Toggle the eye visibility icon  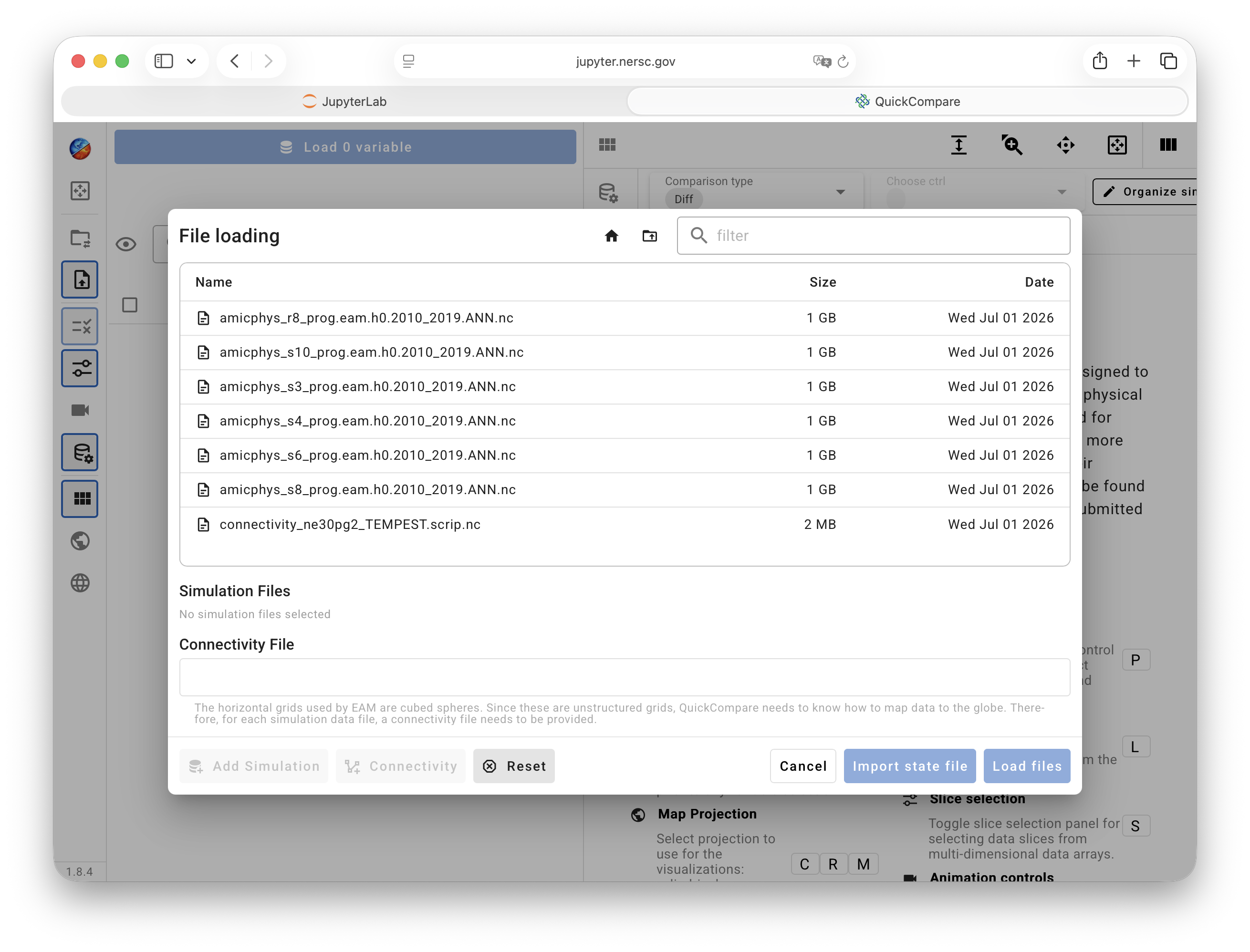point(126,244)
